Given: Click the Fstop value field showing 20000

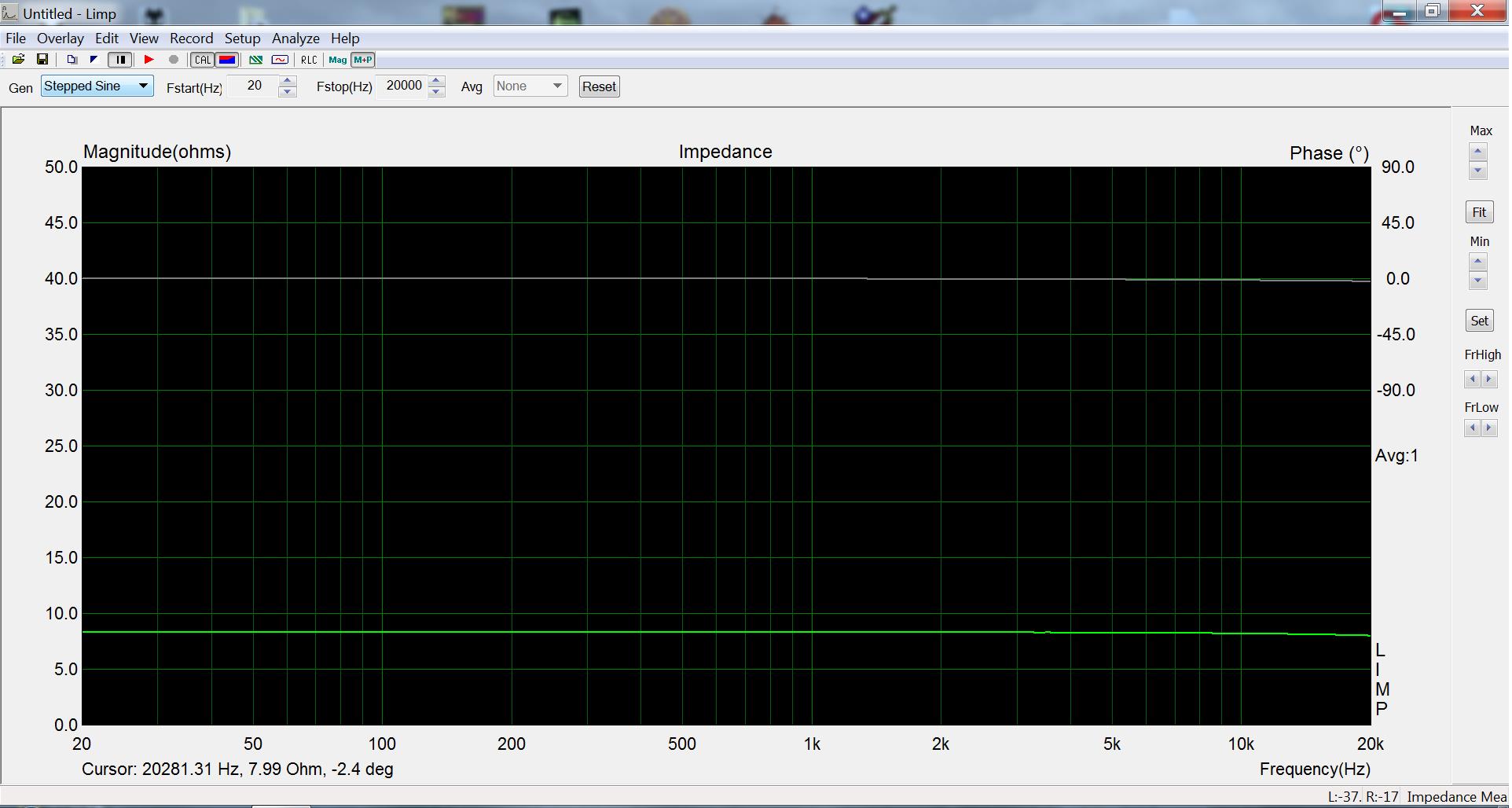Looking at the screenshot, I should [x=403, y=86].
